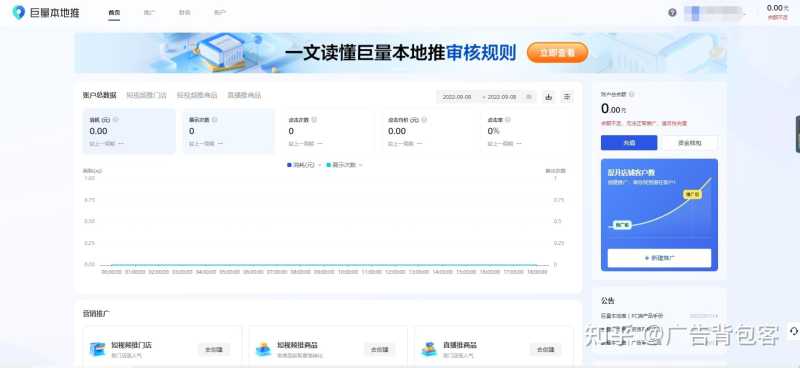Click the 巨量本地推 logo
This screenshot has width=800, height=368.
tap(46, 13)
